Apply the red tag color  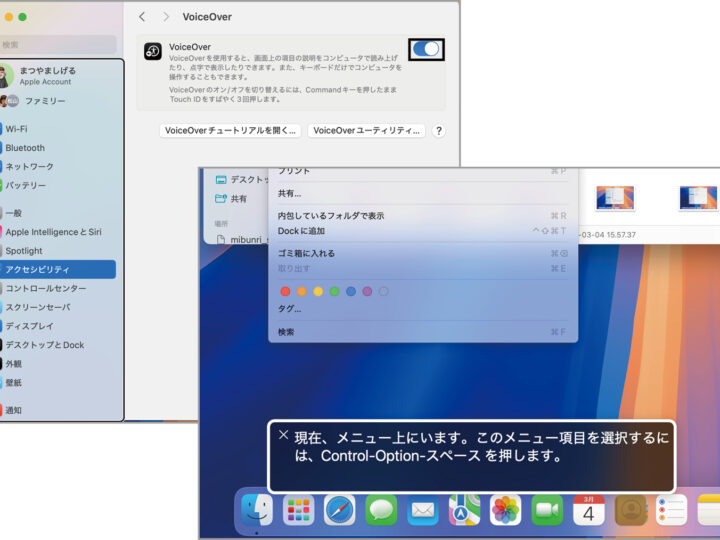pyautogui.click(x=285, y=291)
